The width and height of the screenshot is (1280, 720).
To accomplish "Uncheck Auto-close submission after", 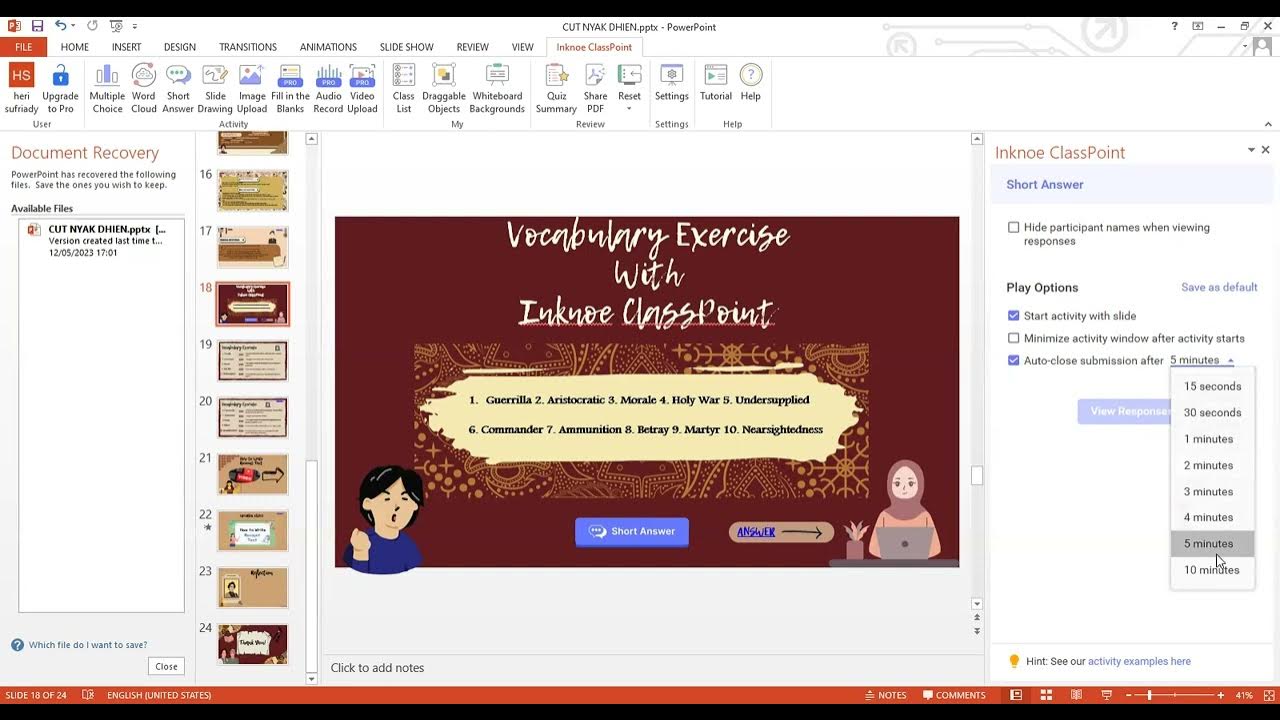I will point(1013,361).
